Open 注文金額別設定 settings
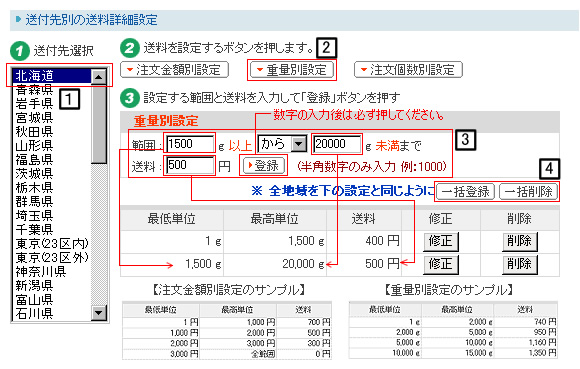 click(x=174, y=70)
